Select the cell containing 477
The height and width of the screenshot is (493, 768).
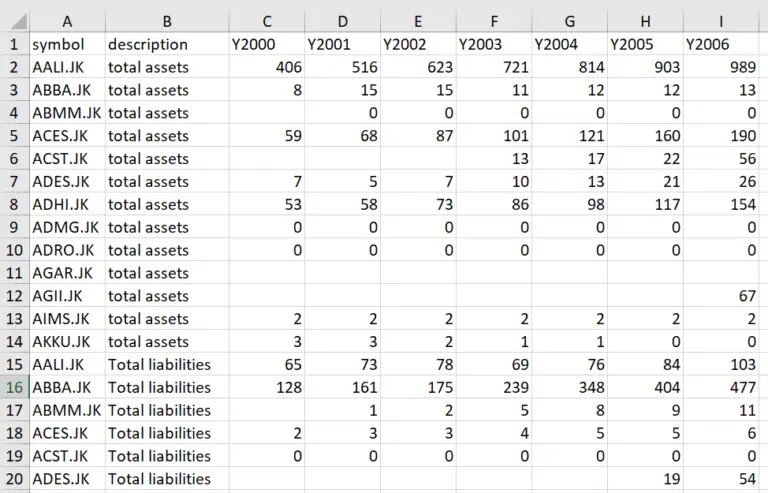tap(721, 387)
